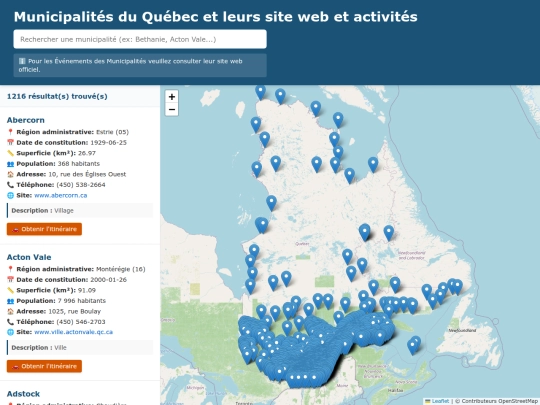The image size is (540, 405).
Task: Click the people icon beside Acton Vale's Population
Action: 10,301
